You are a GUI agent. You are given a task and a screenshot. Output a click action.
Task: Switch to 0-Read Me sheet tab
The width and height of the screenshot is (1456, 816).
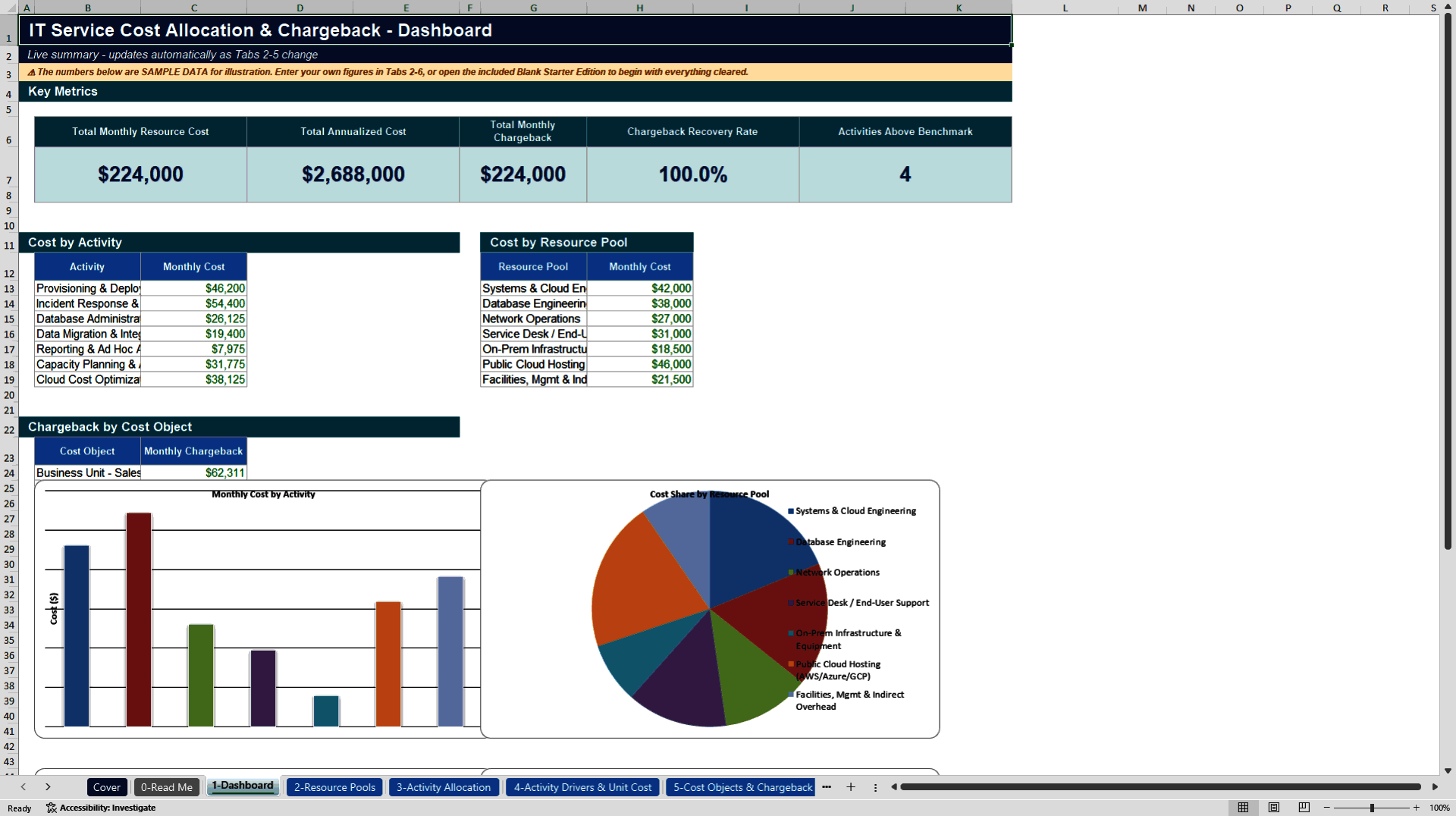pyautogui.click(x=167, y=787)
